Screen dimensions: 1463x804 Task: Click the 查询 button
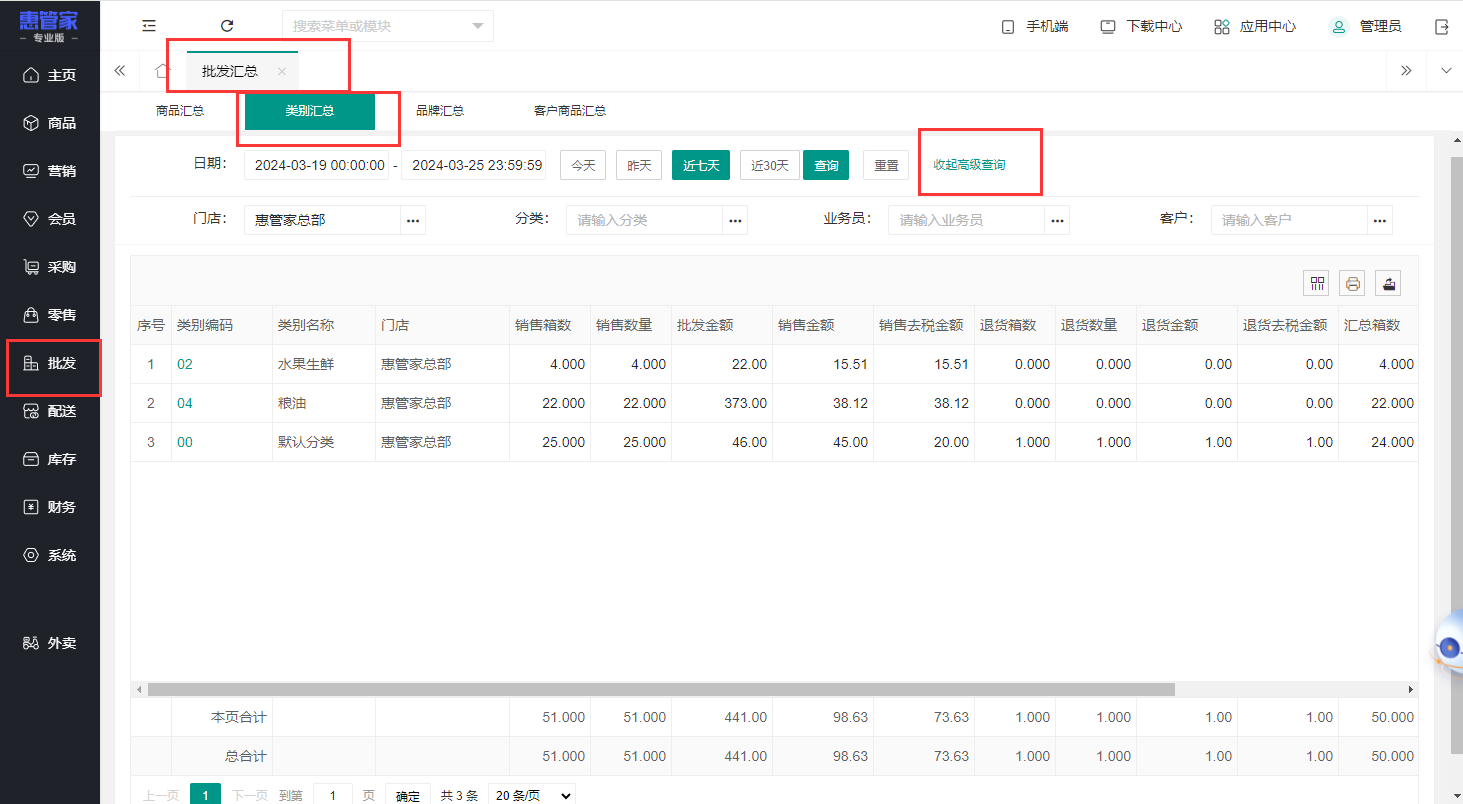click(826, 165)
